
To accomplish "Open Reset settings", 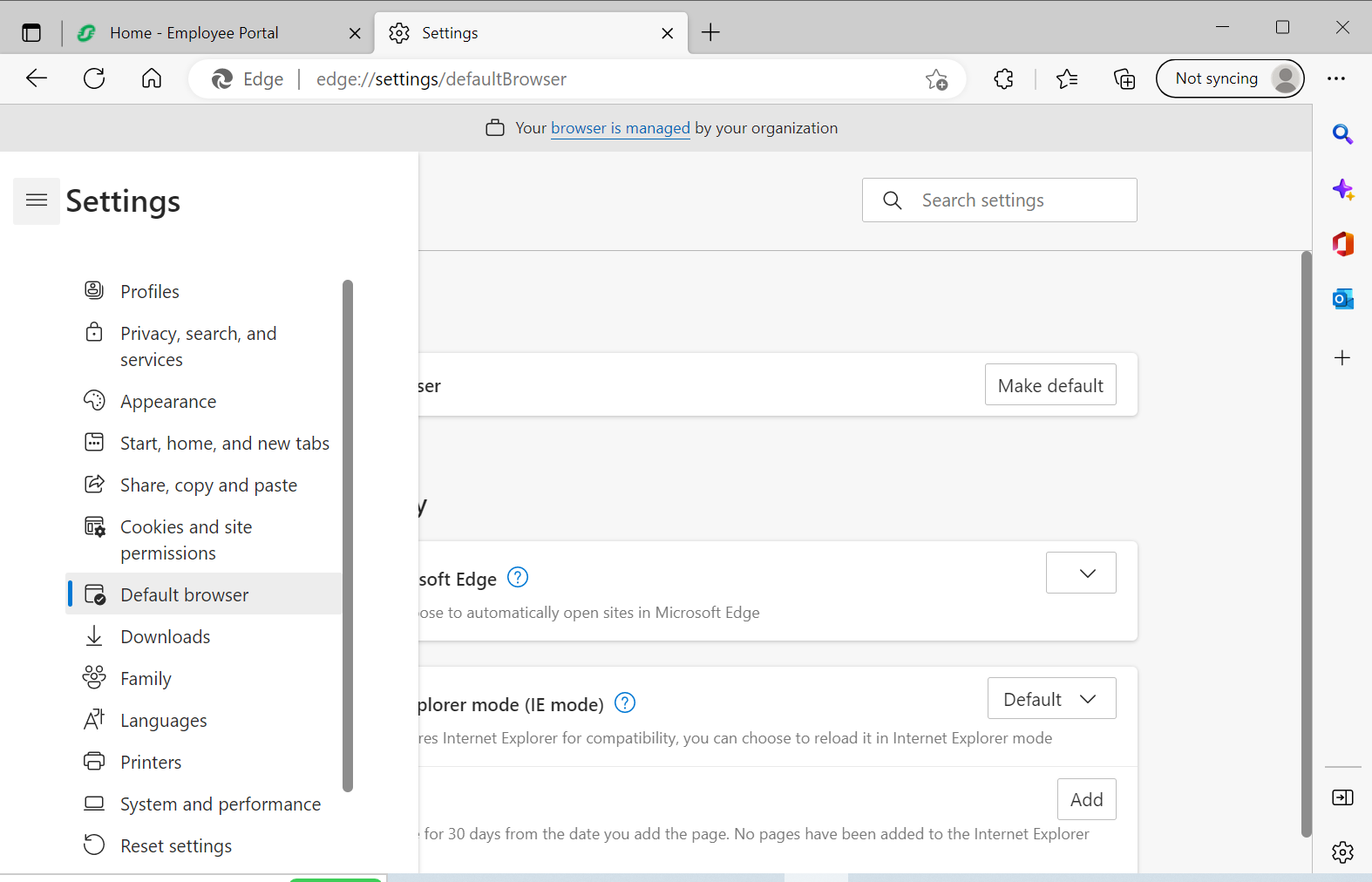I will pos(204,845).
